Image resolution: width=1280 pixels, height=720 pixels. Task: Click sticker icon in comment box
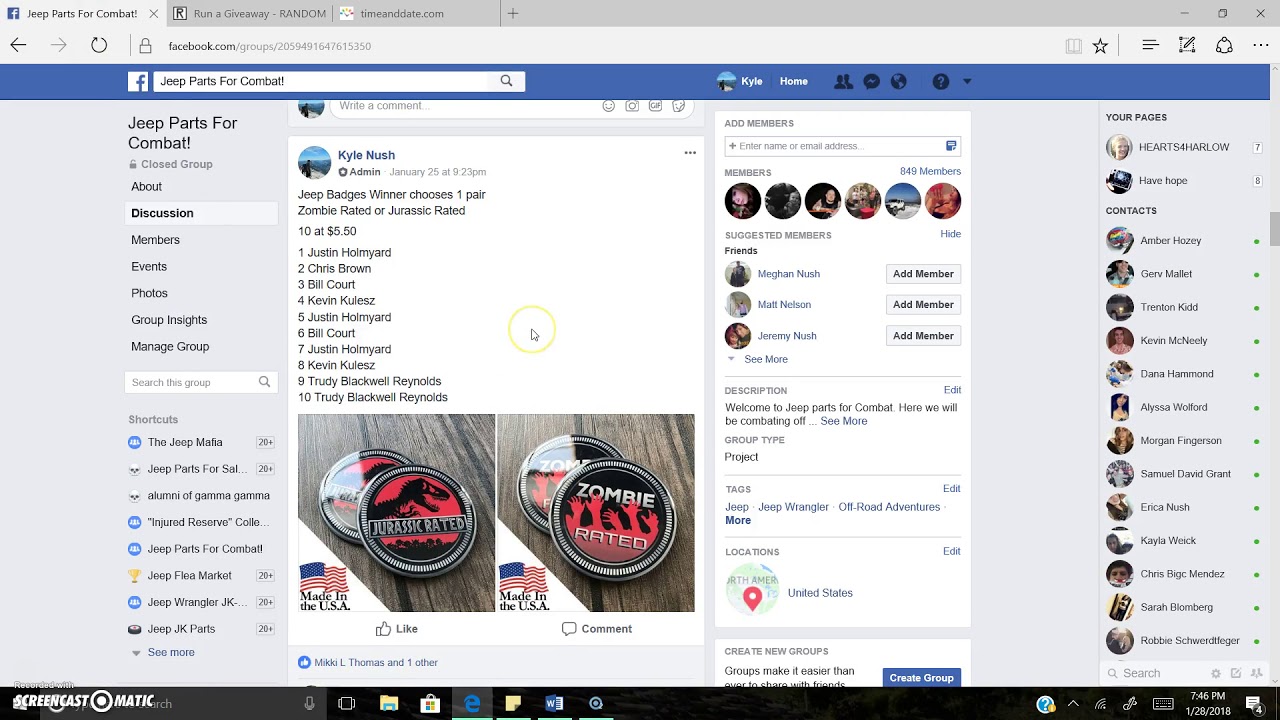678,106
